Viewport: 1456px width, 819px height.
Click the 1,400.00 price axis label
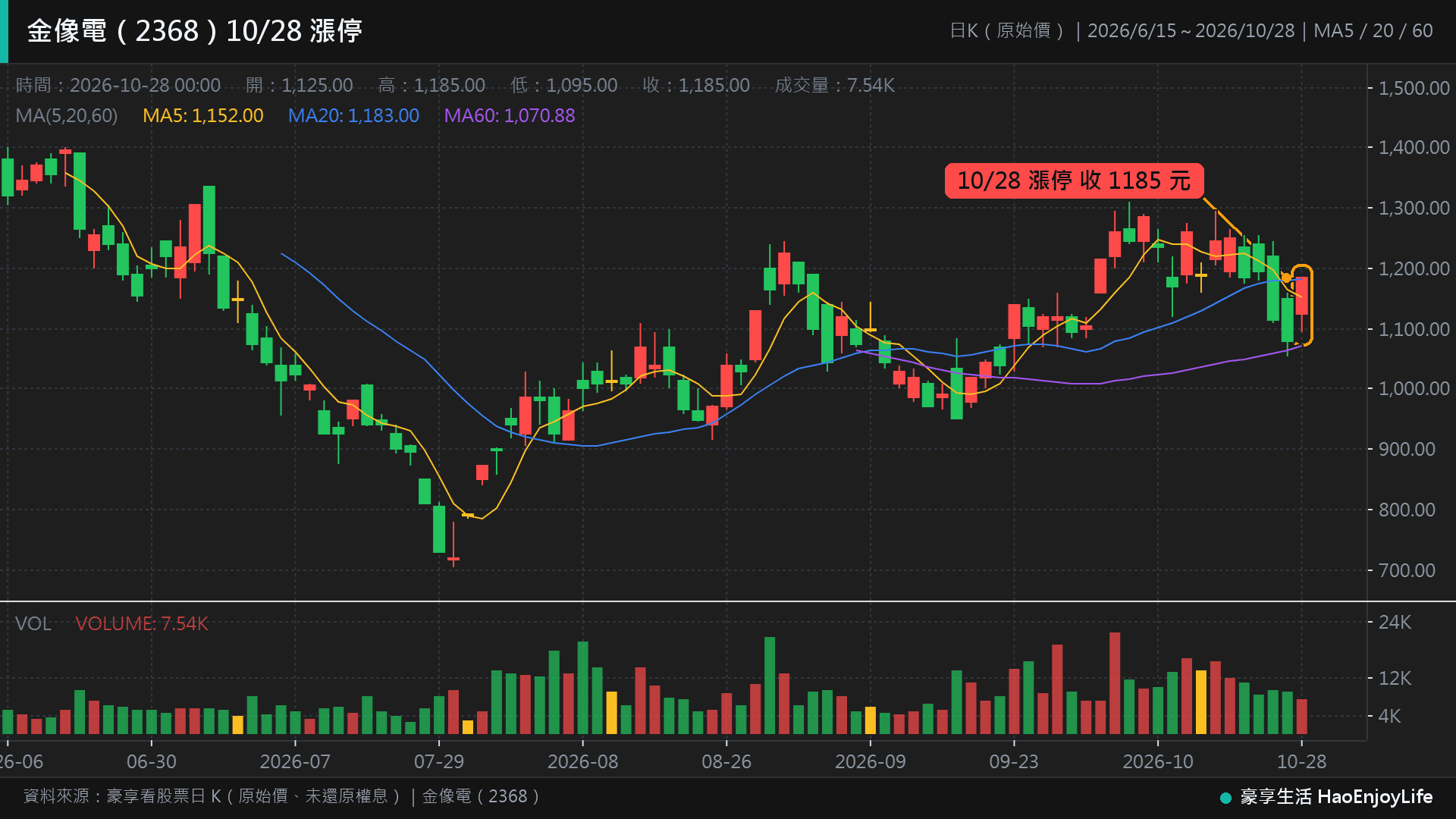pyautogui.click(x=1414, y=147)
